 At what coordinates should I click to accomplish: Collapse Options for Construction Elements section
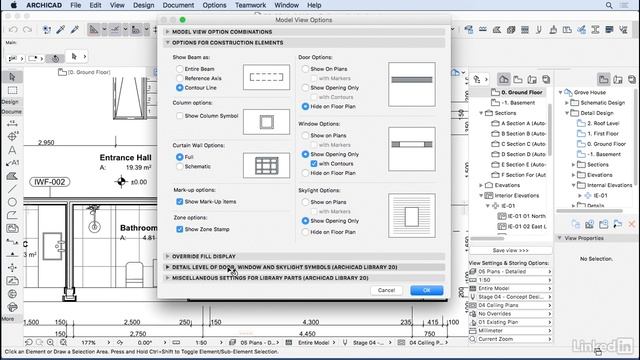[167, 42]
